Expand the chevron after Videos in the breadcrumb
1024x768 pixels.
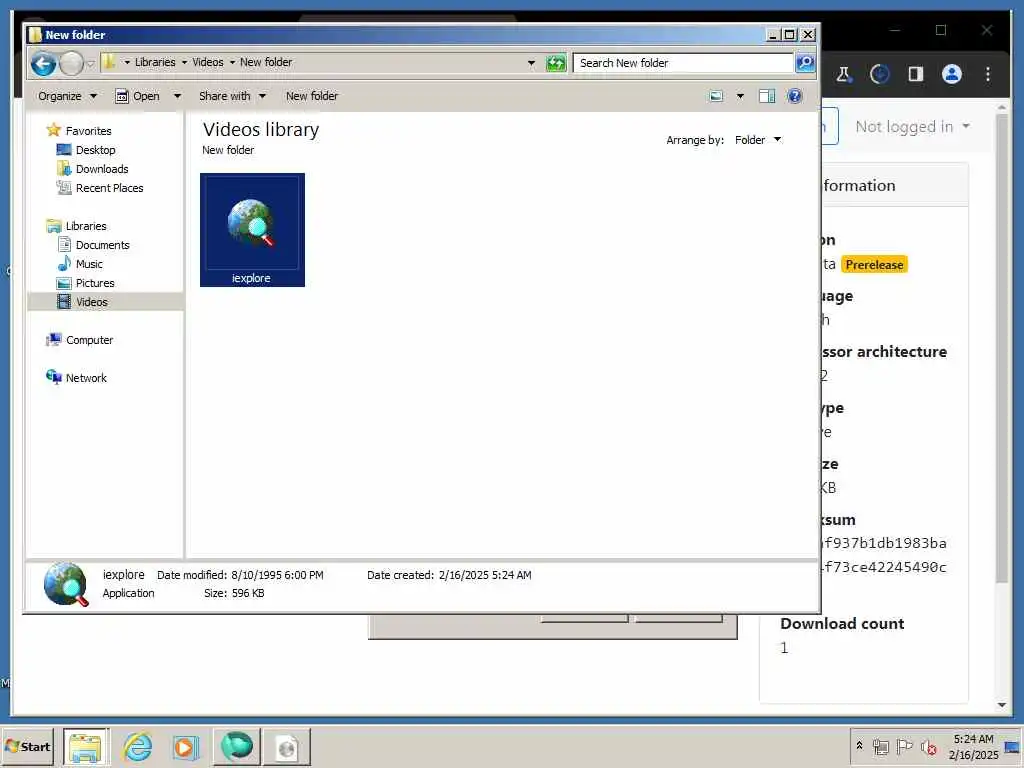[x=232, y=63]
